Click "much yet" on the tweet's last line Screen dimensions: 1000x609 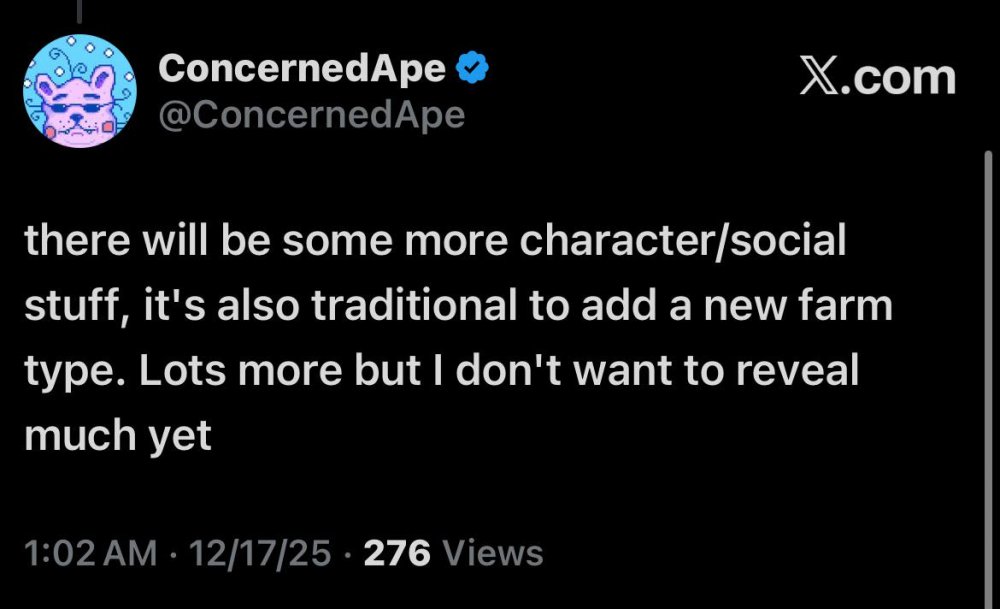click(118, 434)
